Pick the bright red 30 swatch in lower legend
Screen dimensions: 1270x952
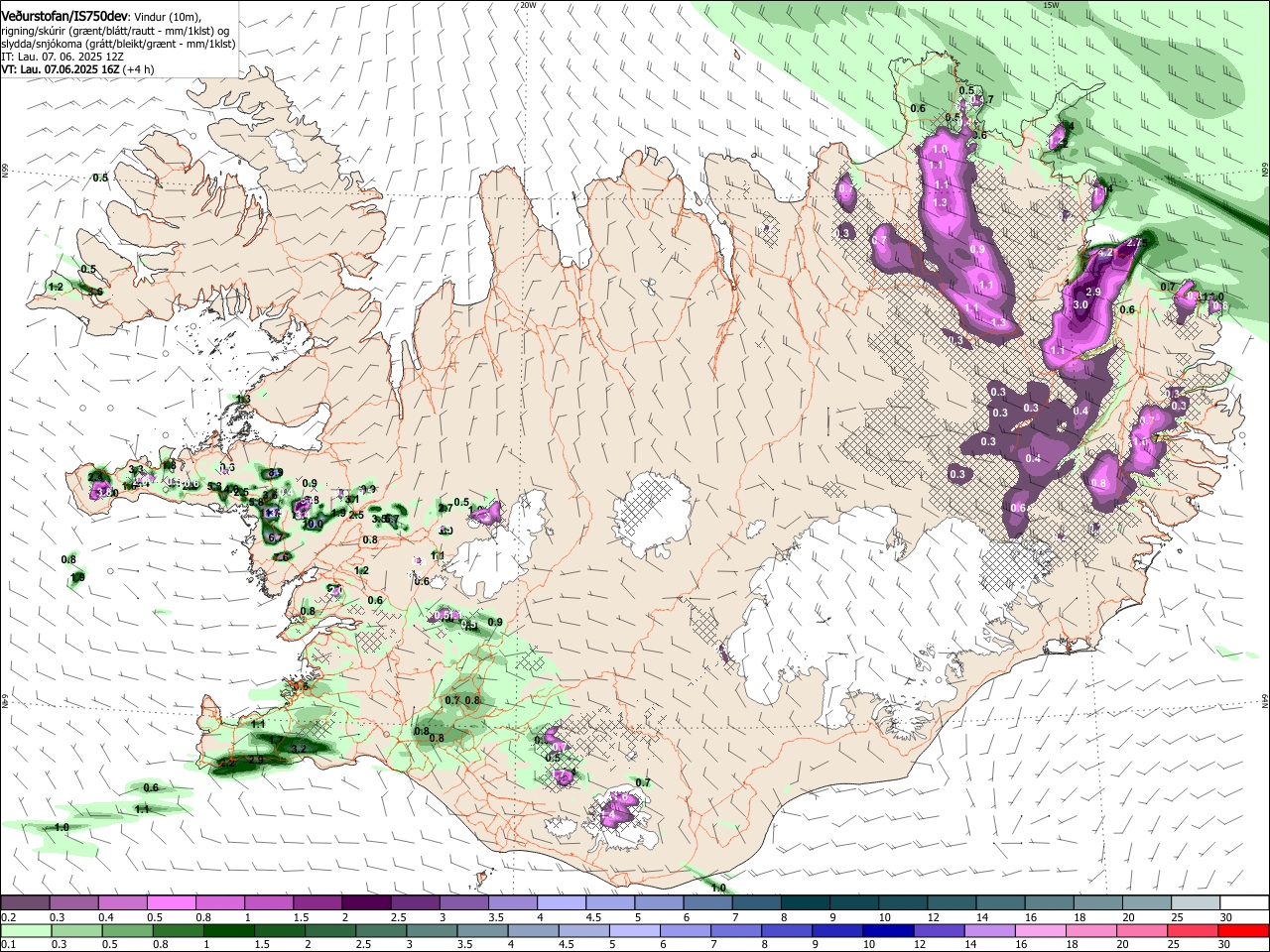1242,931
